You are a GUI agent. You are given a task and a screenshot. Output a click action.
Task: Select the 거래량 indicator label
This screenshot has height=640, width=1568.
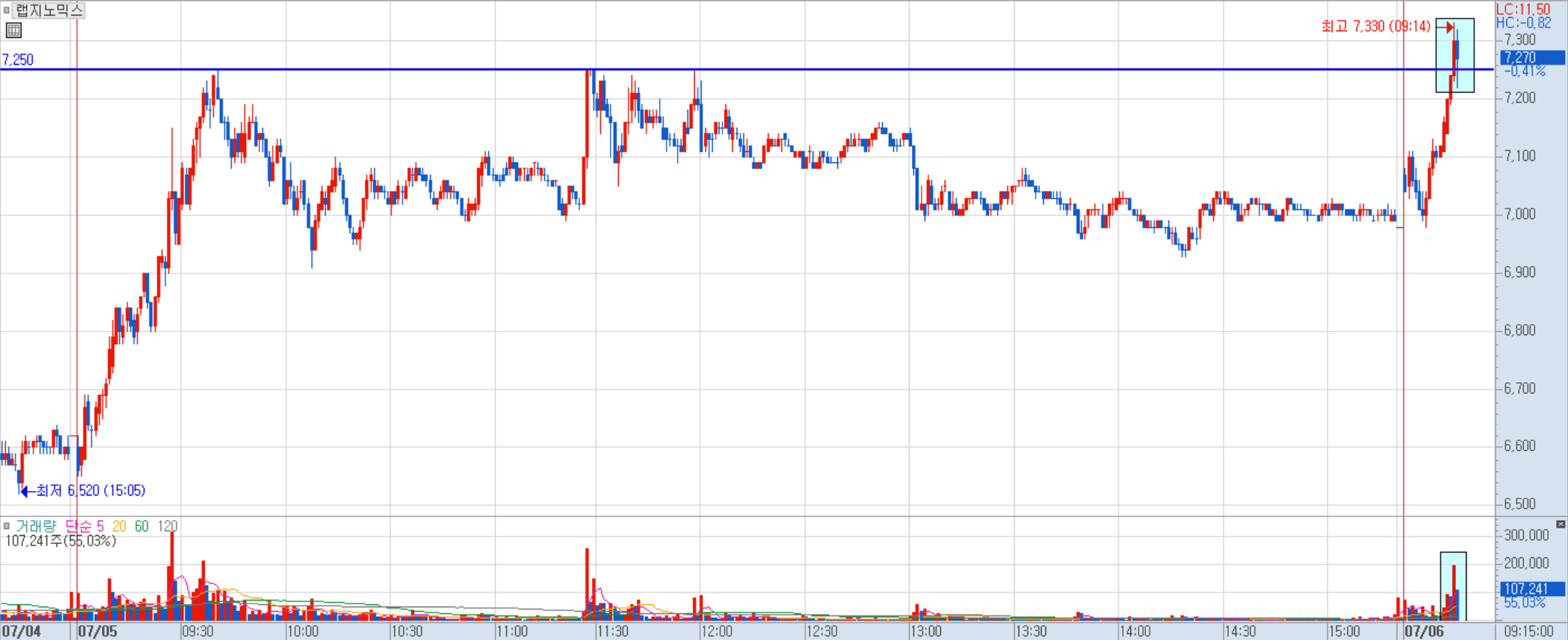36,526
